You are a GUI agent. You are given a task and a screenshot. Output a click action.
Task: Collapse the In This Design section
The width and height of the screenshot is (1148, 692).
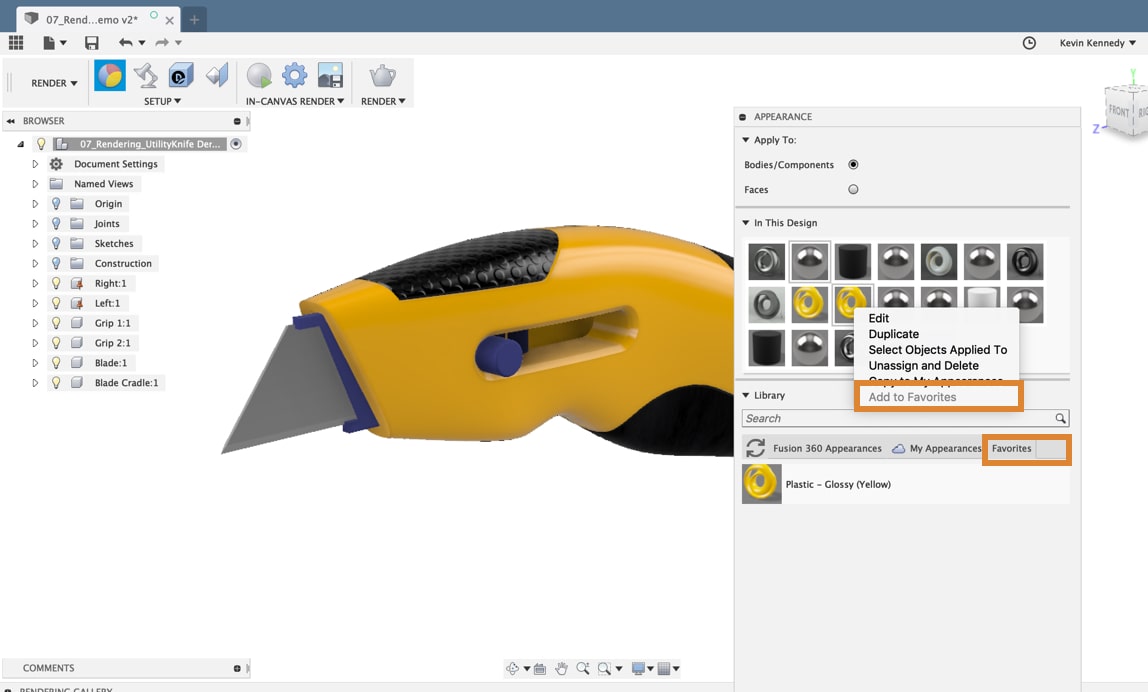click(745, 223)
